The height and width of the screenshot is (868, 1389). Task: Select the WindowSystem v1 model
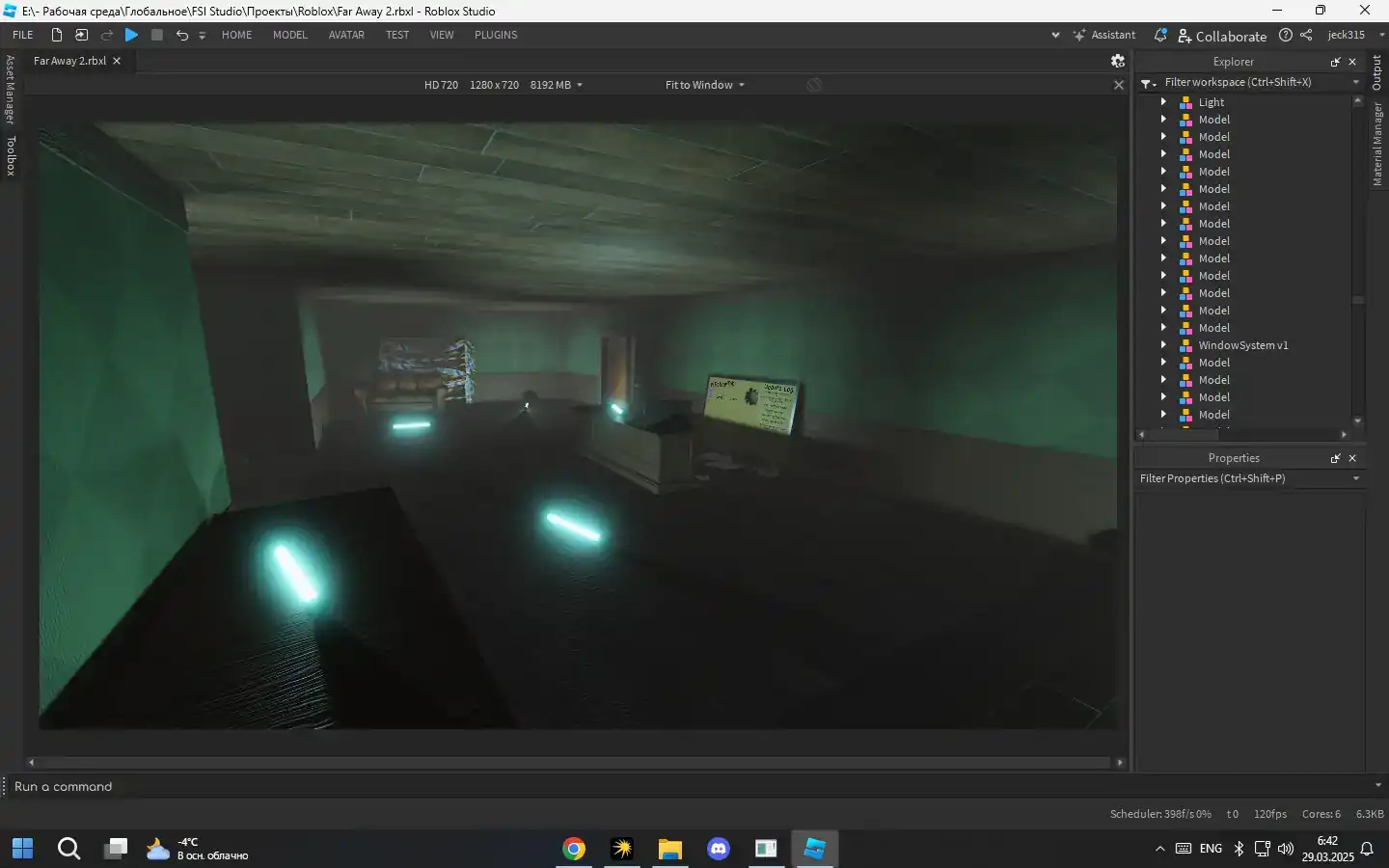pyautogui.click(x=1242, y=345)
